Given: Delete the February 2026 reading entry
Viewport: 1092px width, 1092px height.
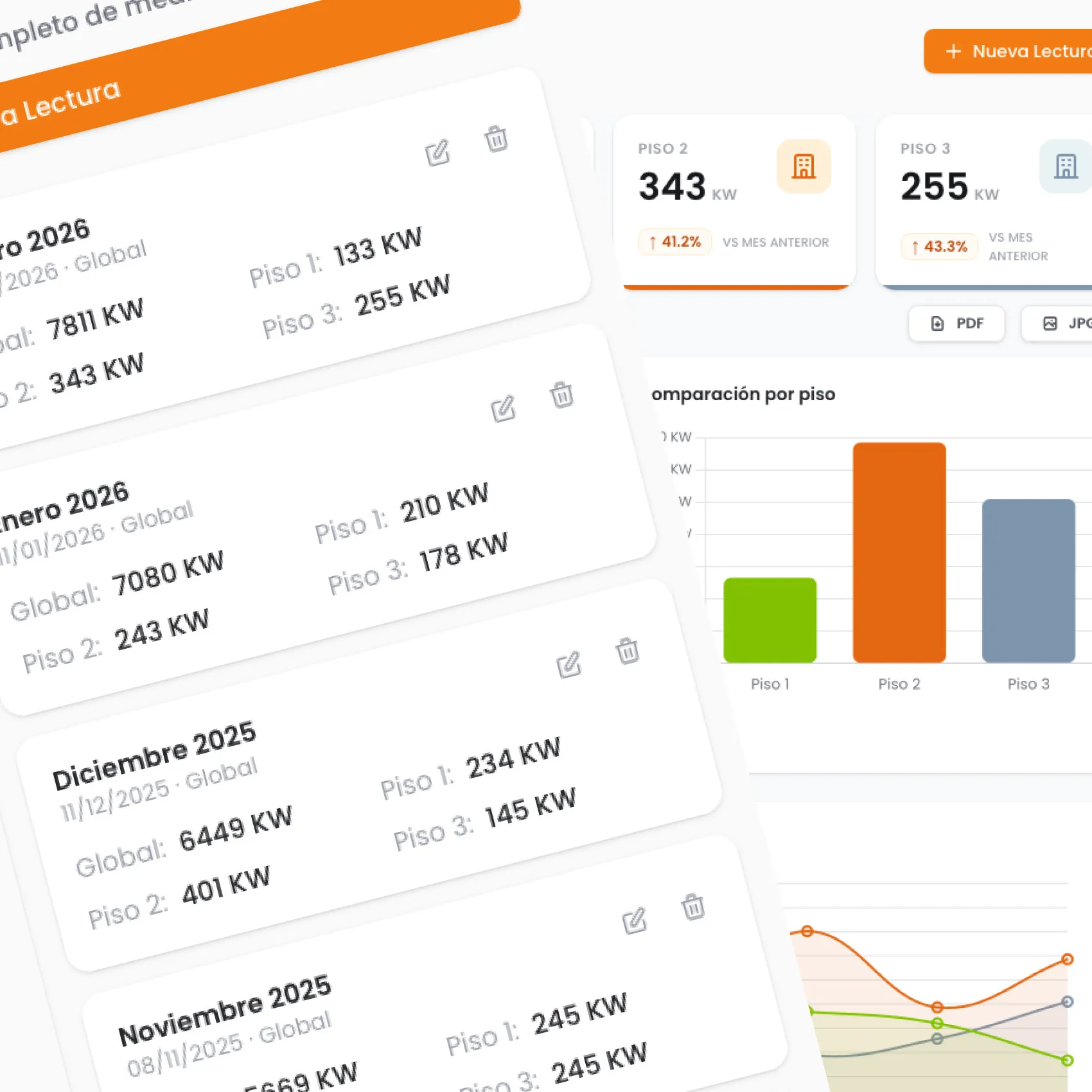Looking at the screenshot, I should [x=496, y=139].
